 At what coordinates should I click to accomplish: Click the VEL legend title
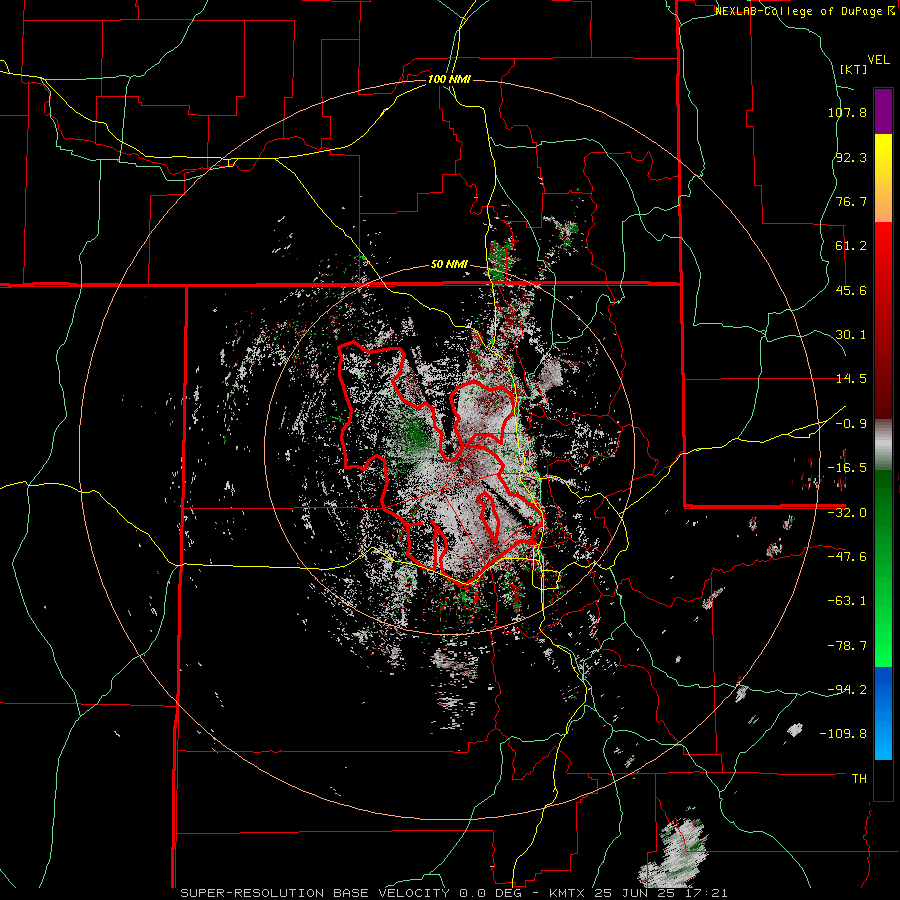(879, 60)
